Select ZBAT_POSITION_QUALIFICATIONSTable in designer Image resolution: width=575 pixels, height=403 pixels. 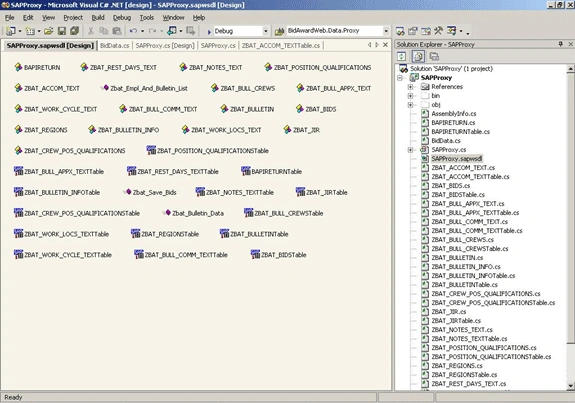[x=207, y=151]
